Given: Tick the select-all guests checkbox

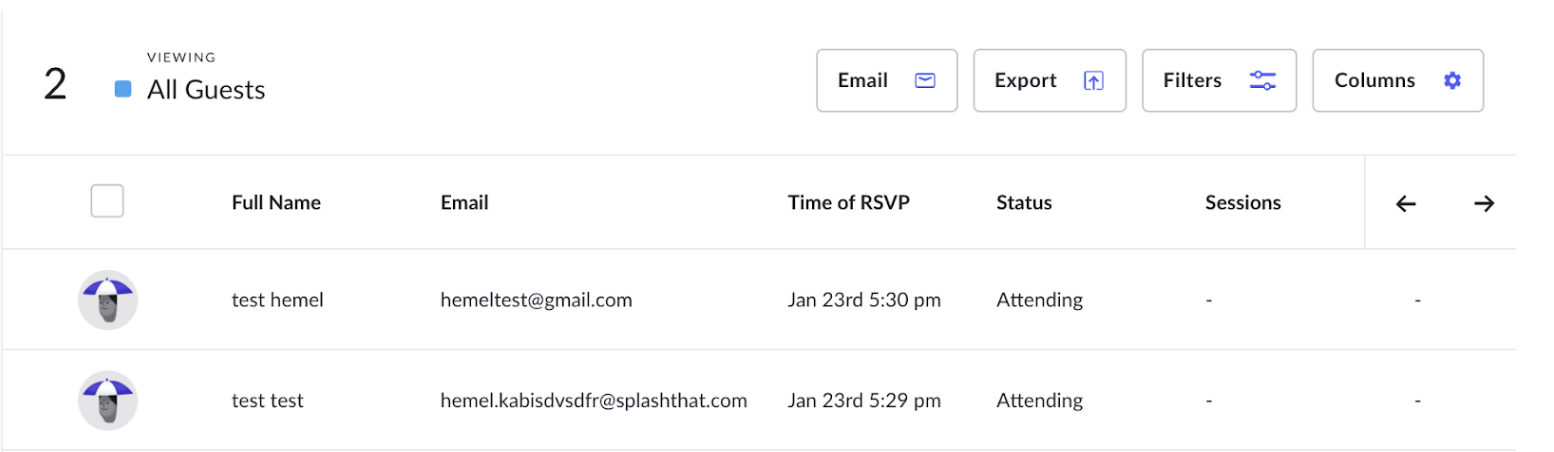Looking at the screenshot, I should tap(107, 201).
